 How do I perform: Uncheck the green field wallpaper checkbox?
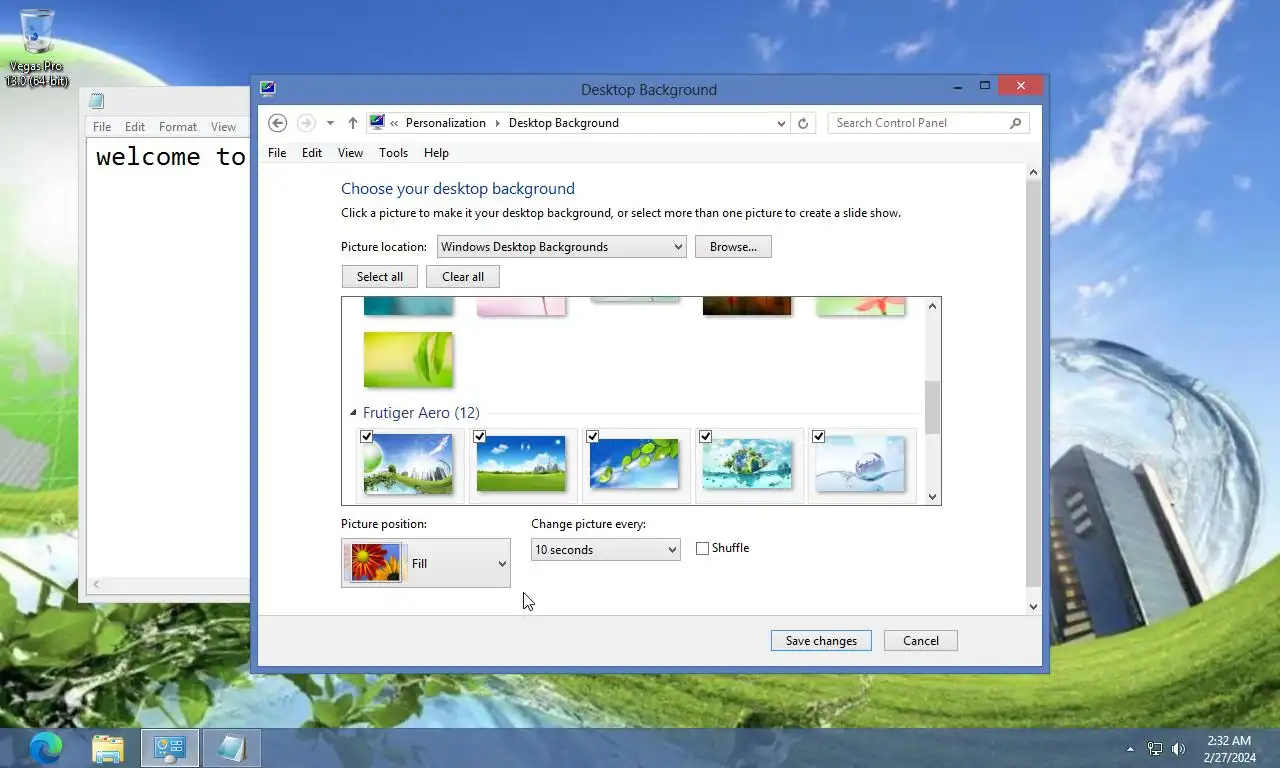[x=479, y=437]
